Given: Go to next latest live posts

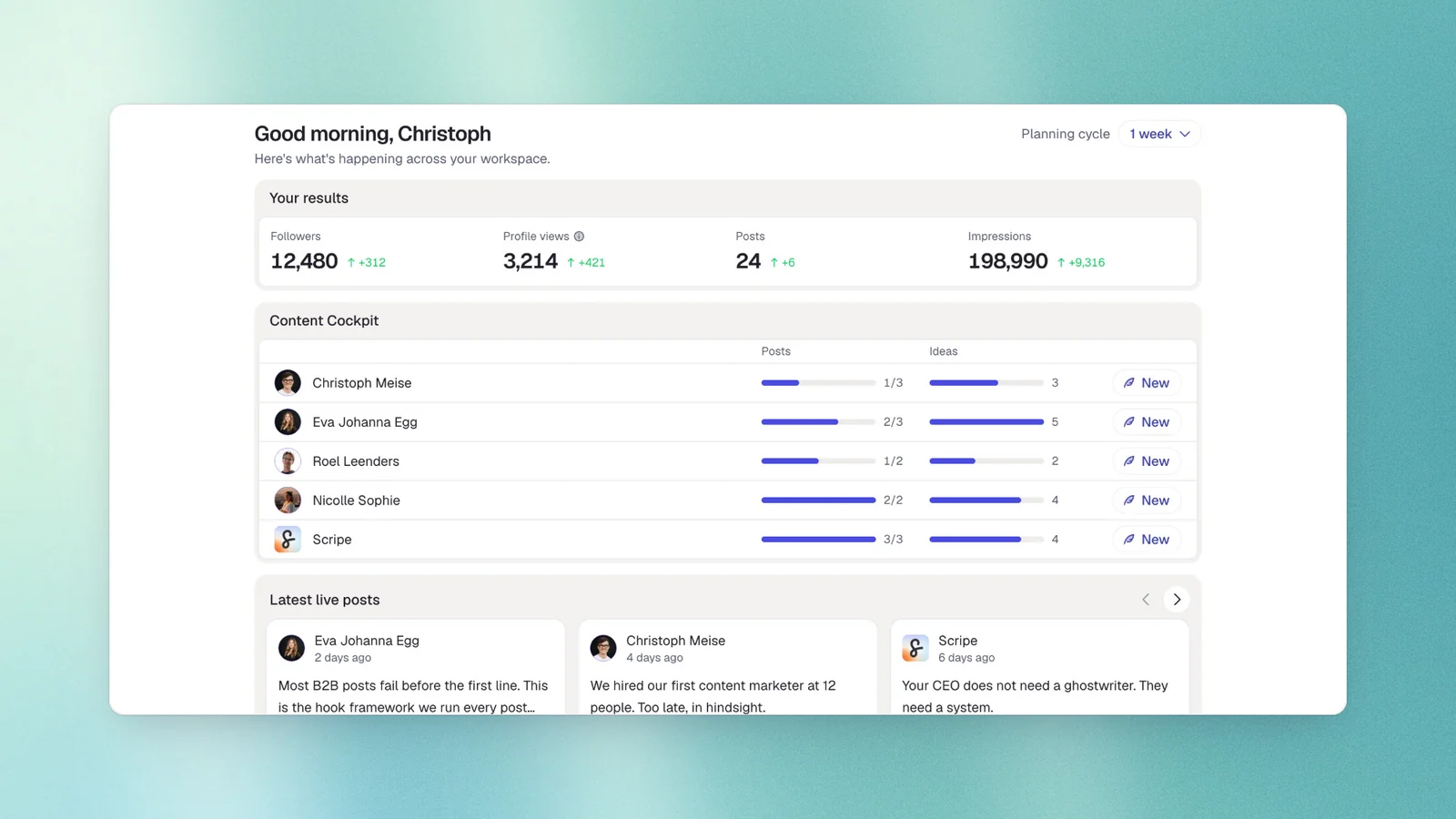Looking at the screenshot, I should pos(1177,600).
